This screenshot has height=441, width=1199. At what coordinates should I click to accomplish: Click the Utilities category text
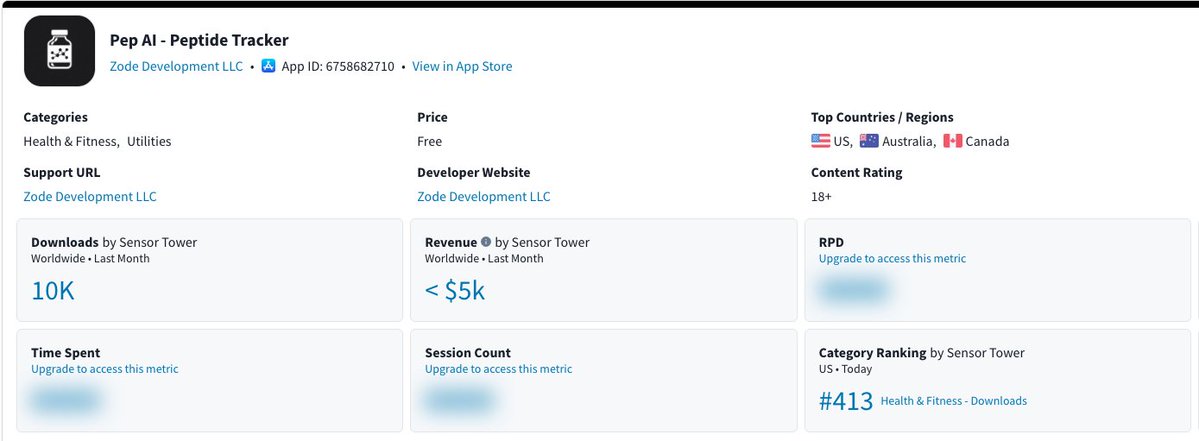149,141
